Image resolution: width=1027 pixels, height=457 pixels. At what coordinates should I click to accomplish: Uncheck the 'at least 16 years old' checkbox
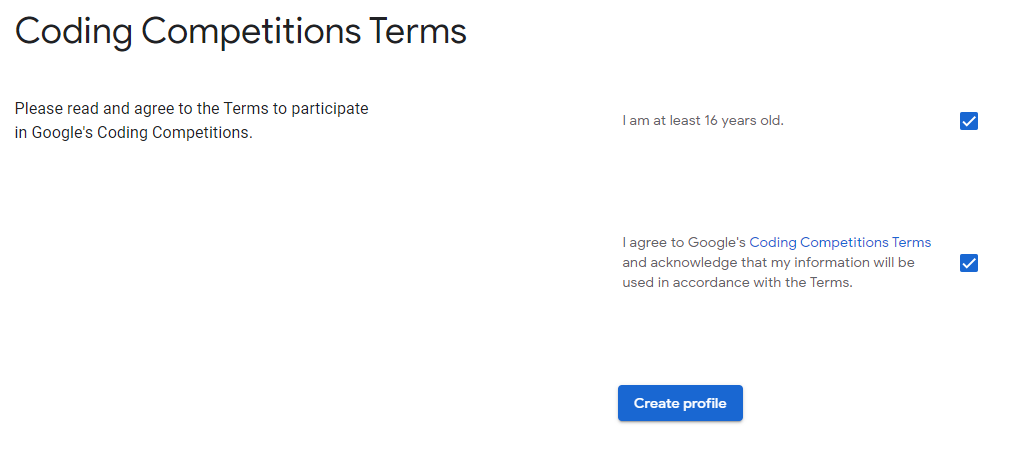tap(968, 122)
